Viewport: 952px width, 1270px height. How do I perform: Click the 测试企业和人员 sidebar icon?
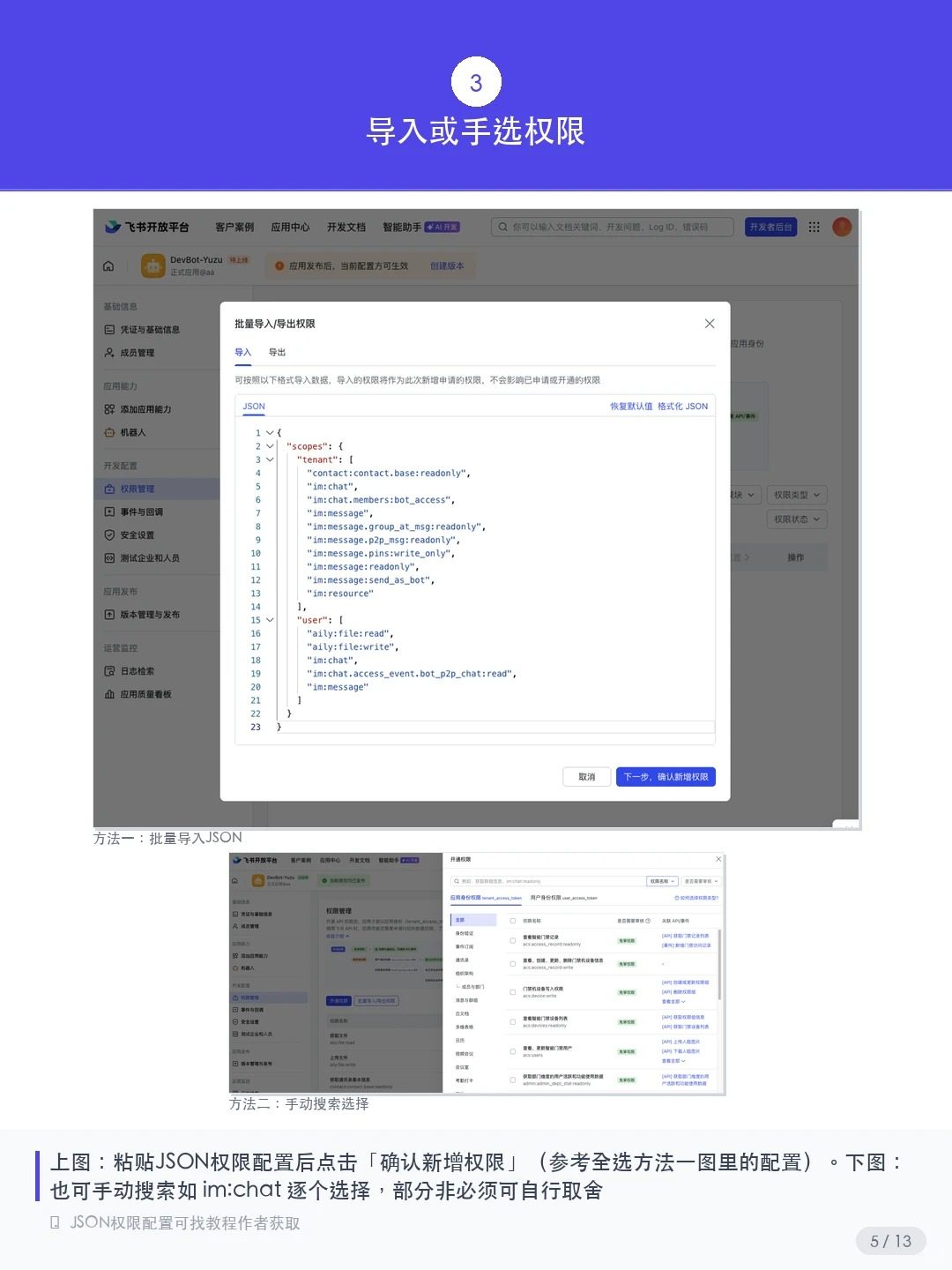tap(109, 557)
